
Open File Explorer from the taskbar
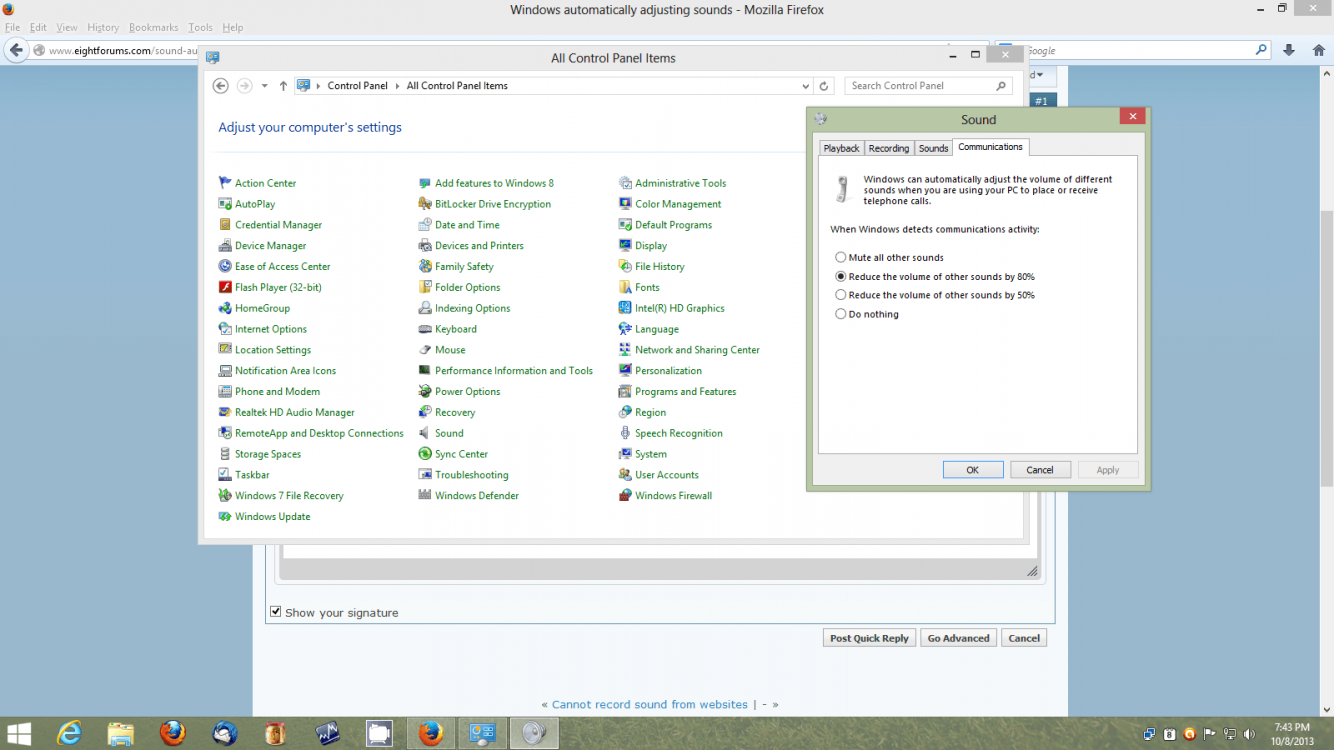[120, 733]
